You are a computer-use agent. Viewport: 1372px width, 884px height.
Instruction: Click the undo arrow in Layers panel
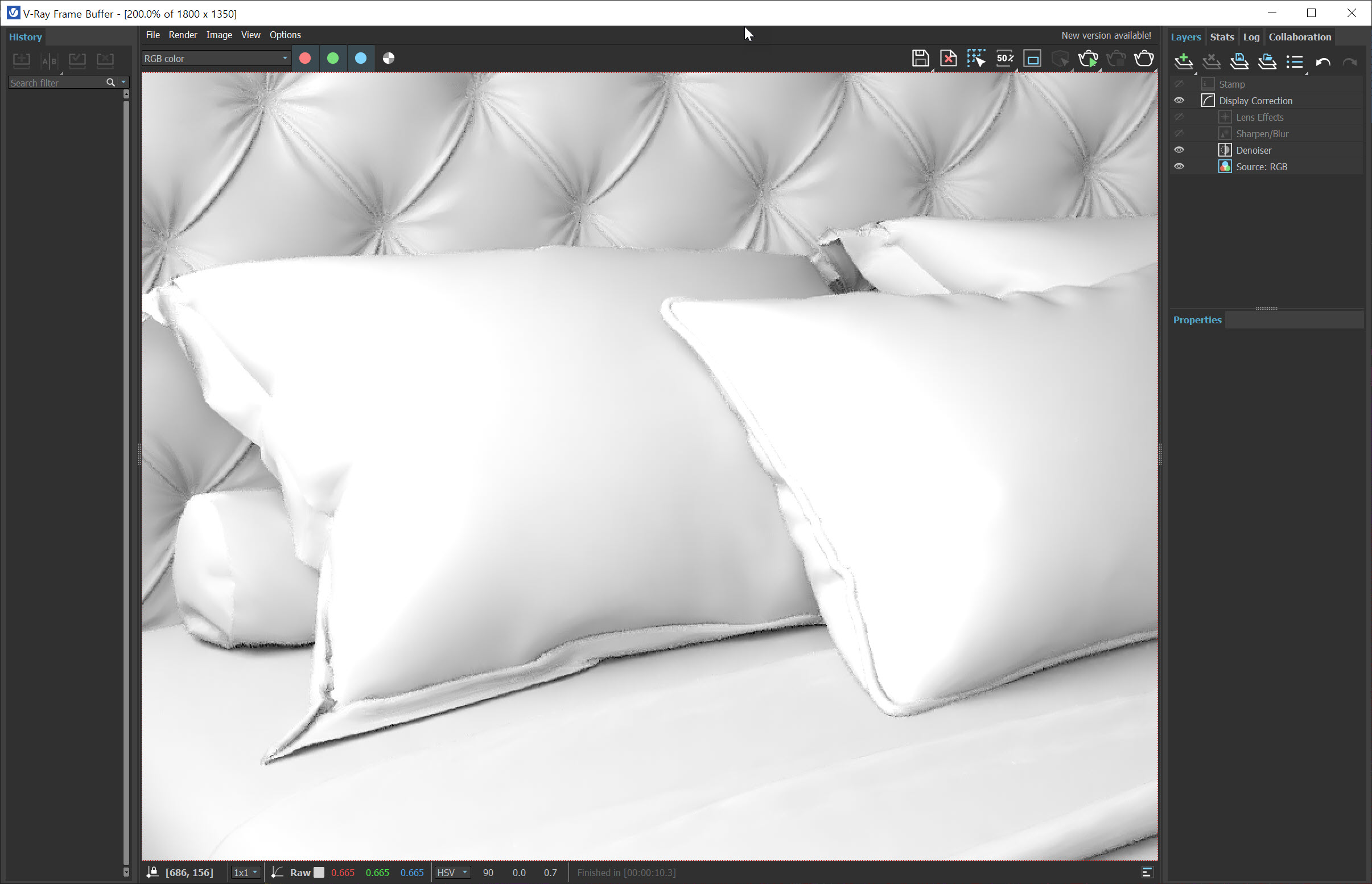pyautogui.click(x=1322, y=61)
